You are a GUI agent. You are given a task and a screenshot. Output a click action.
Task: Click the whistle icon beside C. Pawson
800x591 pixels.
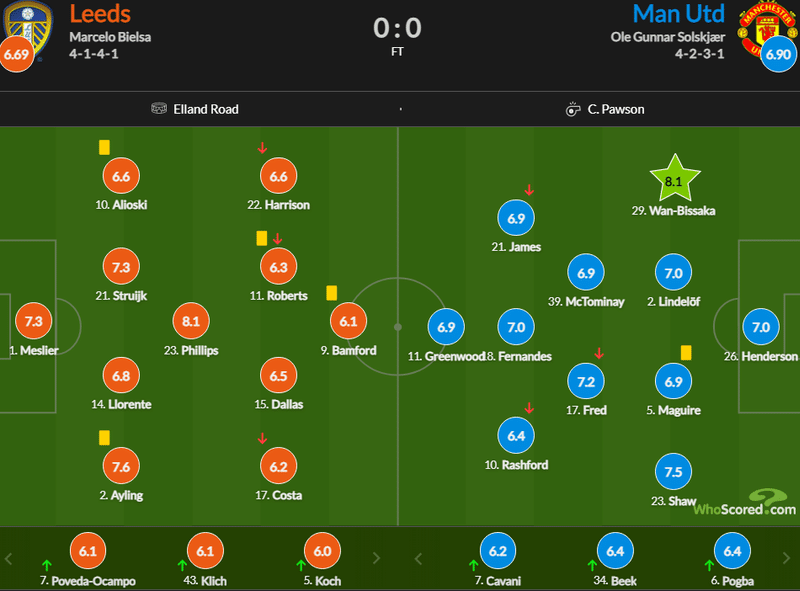(x=573, y=109)
